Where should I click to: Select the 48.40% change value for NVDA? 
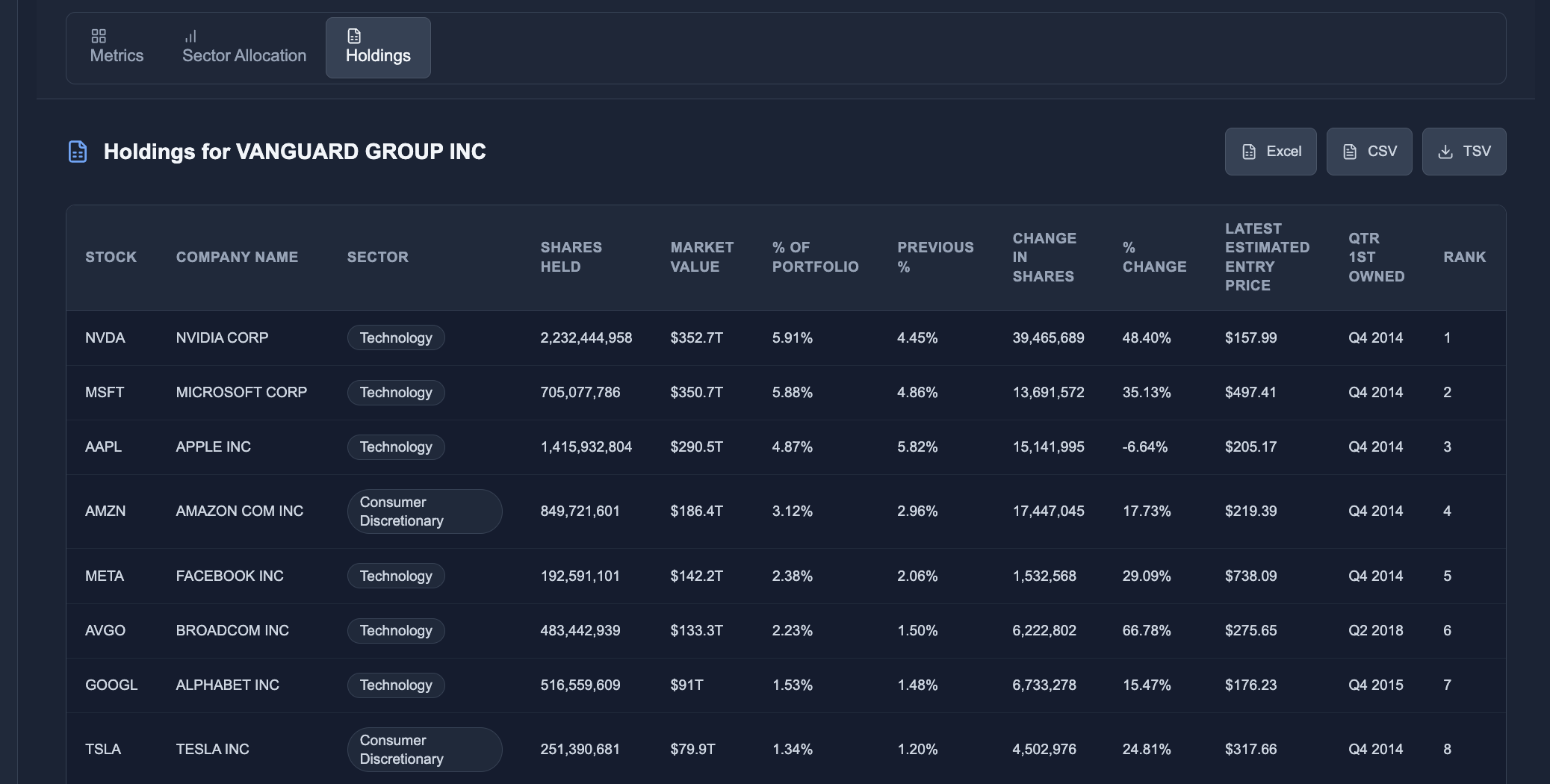[x=1146, y=337]
